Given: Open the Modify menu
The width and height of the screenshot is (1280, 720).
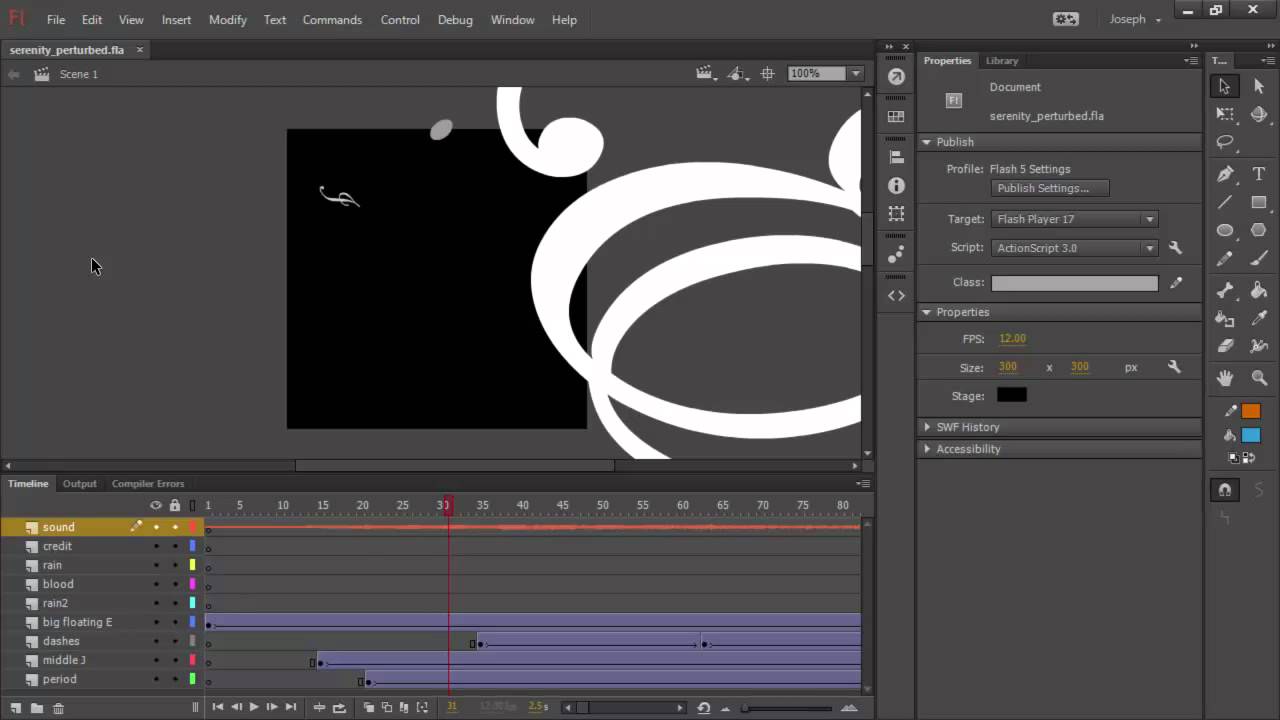Looking at the screenshot, I should point(228,20).
